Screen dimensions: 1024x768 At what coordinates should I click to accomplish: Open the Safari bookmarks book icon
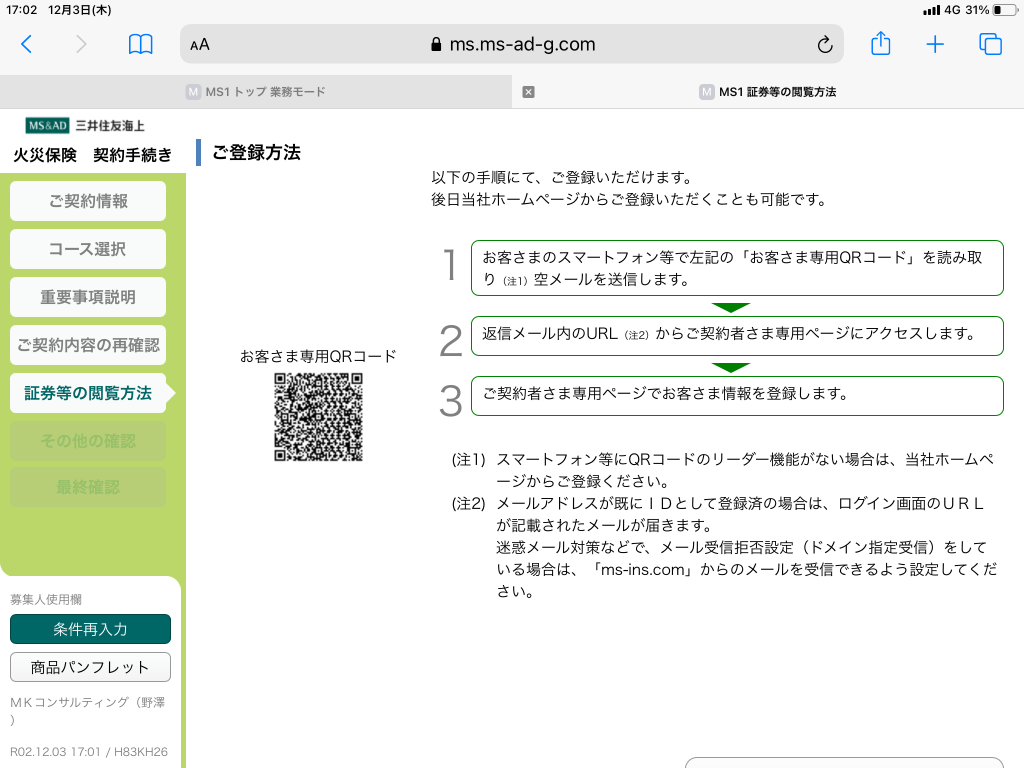point(140,44)
